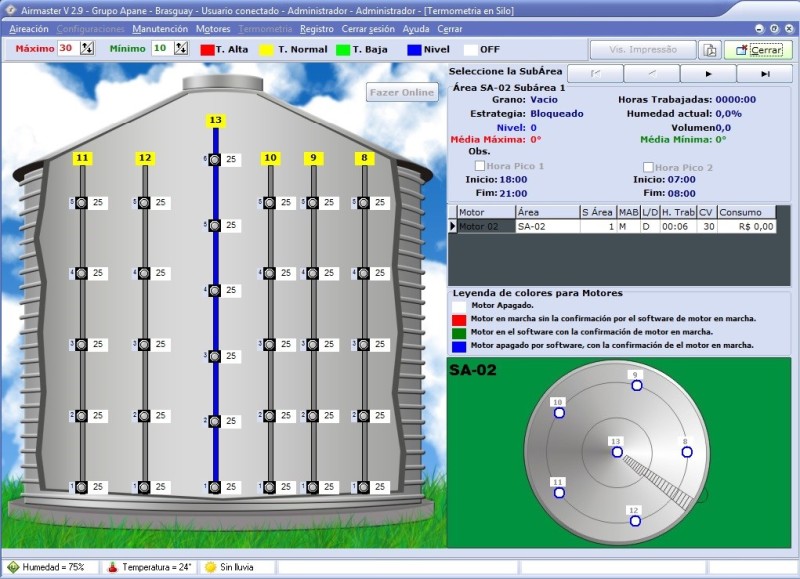Image resolution: width=800 pixels, height=579 pixels.
Task: Toggle the Hora Pico 2 checkbox
Action: pyautogui.click(x=648, y=167)
